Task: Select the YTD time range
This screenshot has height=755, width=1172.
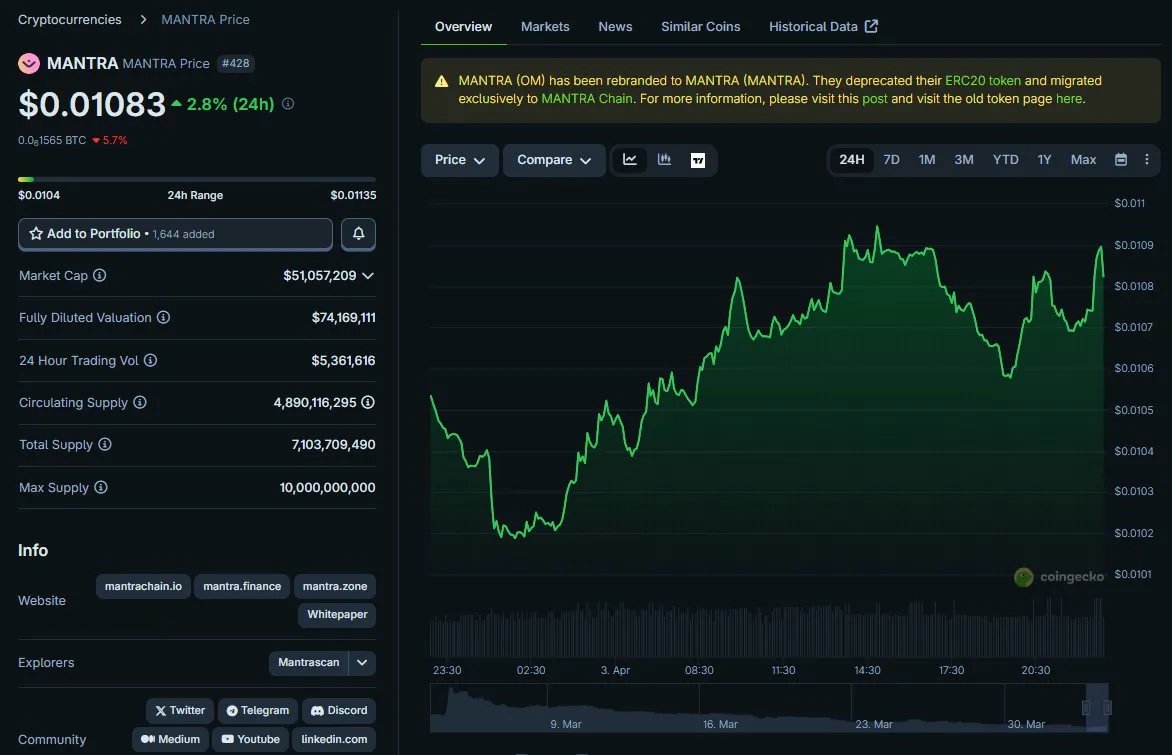Action: tap(1005, 160)
